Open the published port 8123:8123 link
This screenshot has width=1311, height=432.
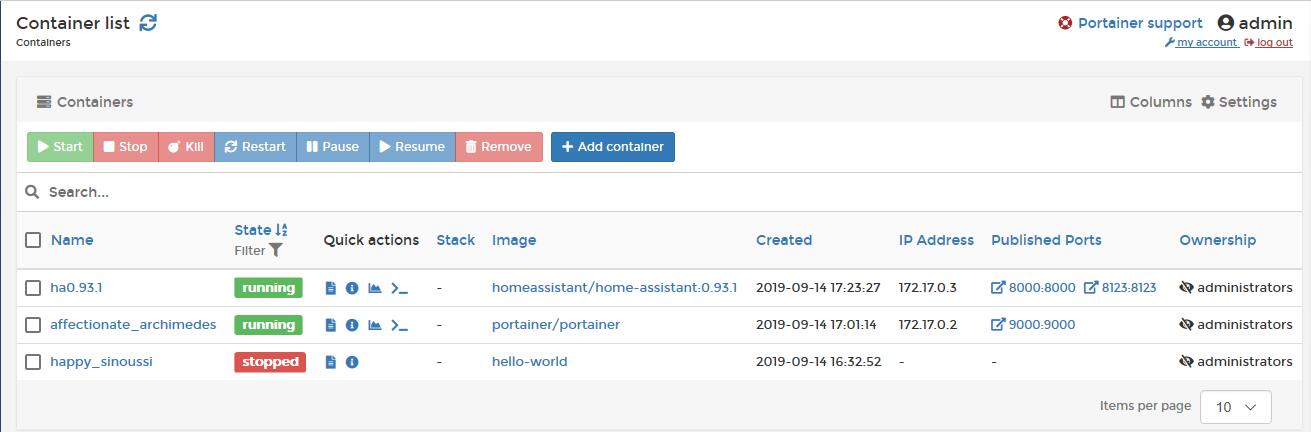[x=1120, y=288]
